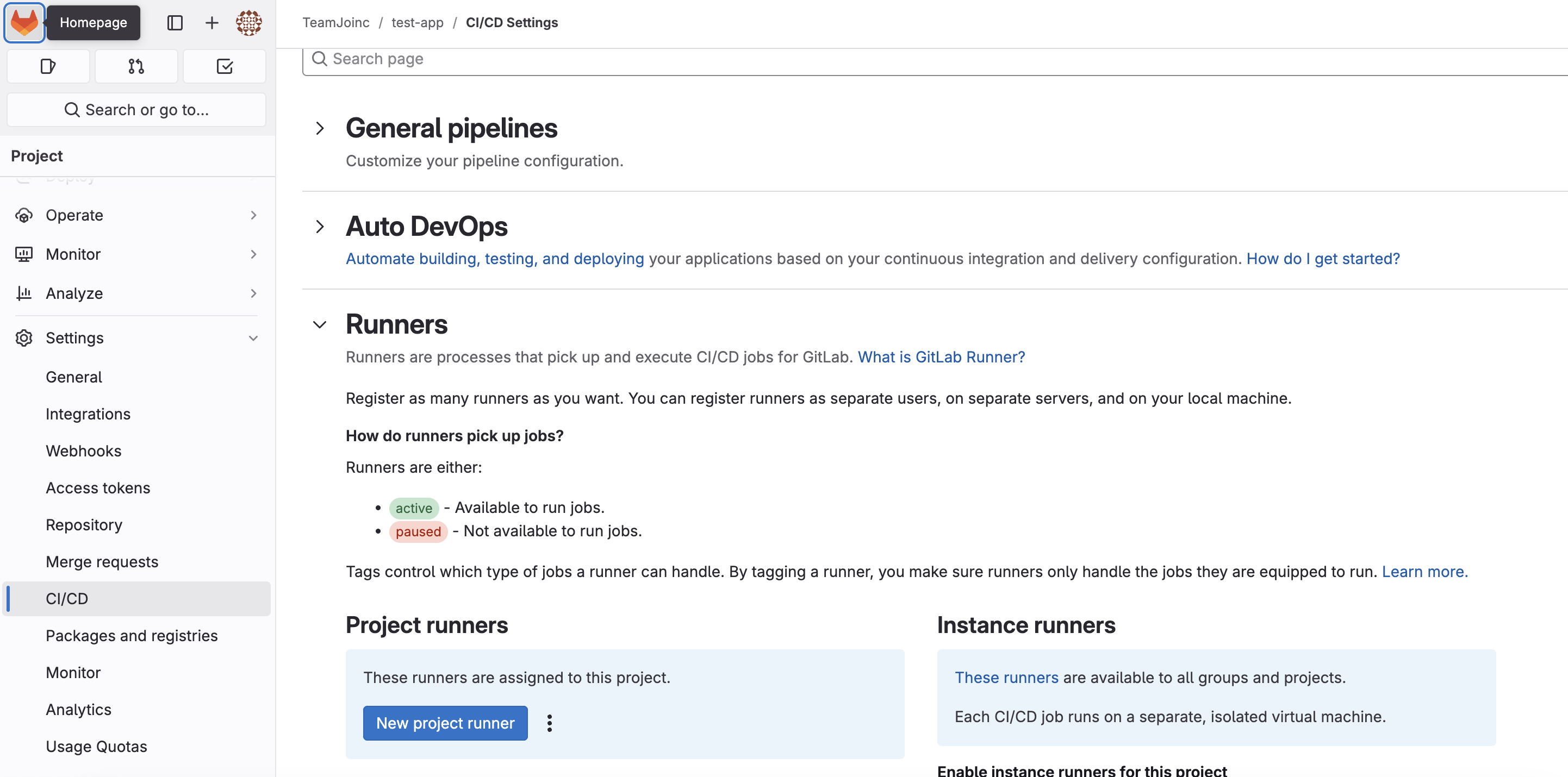Open merge requests shortcut icon
The image size is (1568, 777).
pyautogui.click(x=136, y=66)
